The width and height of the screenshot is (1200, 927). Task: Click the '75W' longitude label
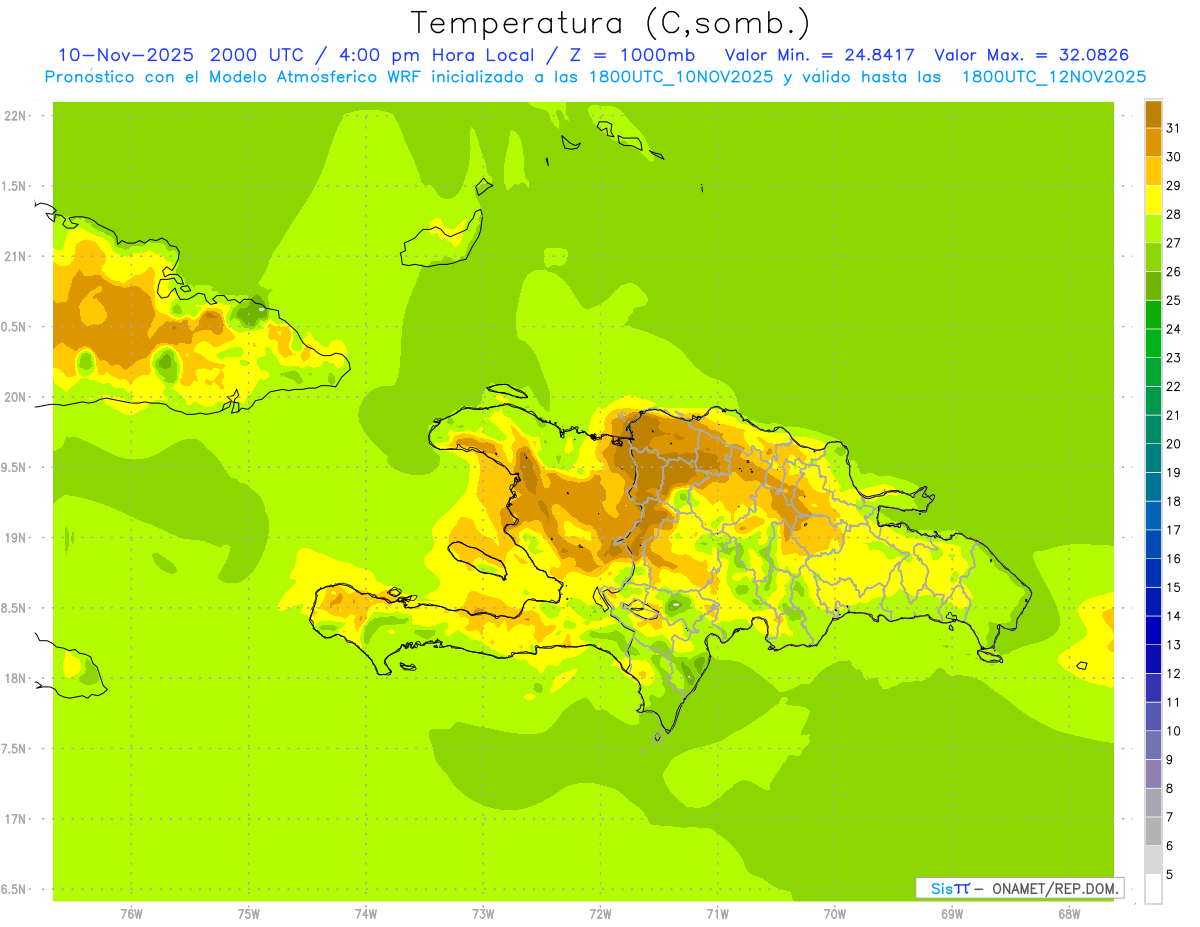pos(249,914)
